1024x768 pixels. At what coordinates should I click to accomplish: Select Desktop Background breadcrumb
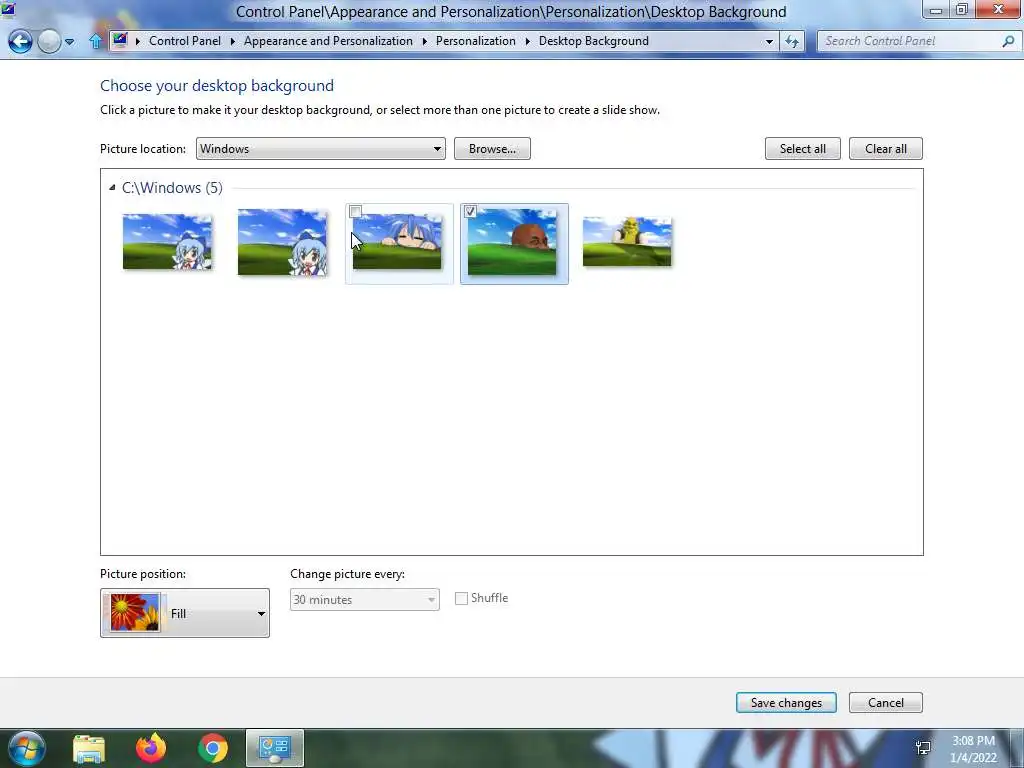594,40
